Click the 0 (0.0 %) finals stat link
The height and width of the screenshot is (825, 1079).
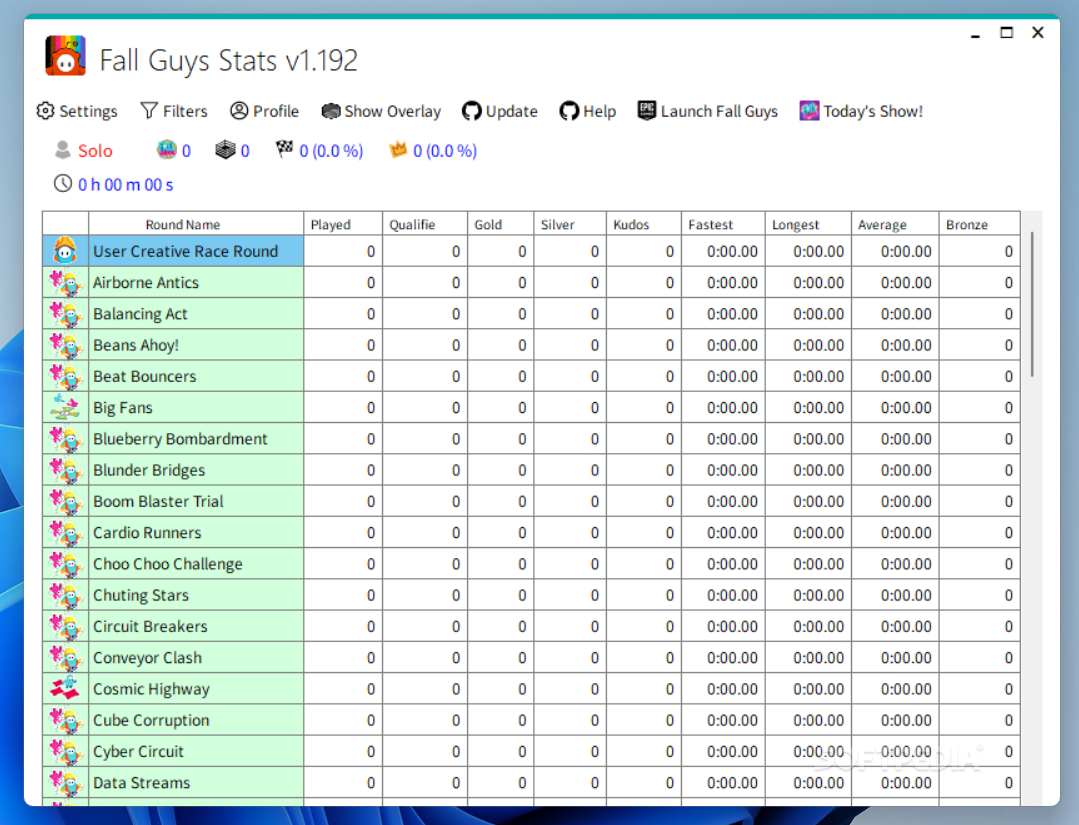[331, 151]
